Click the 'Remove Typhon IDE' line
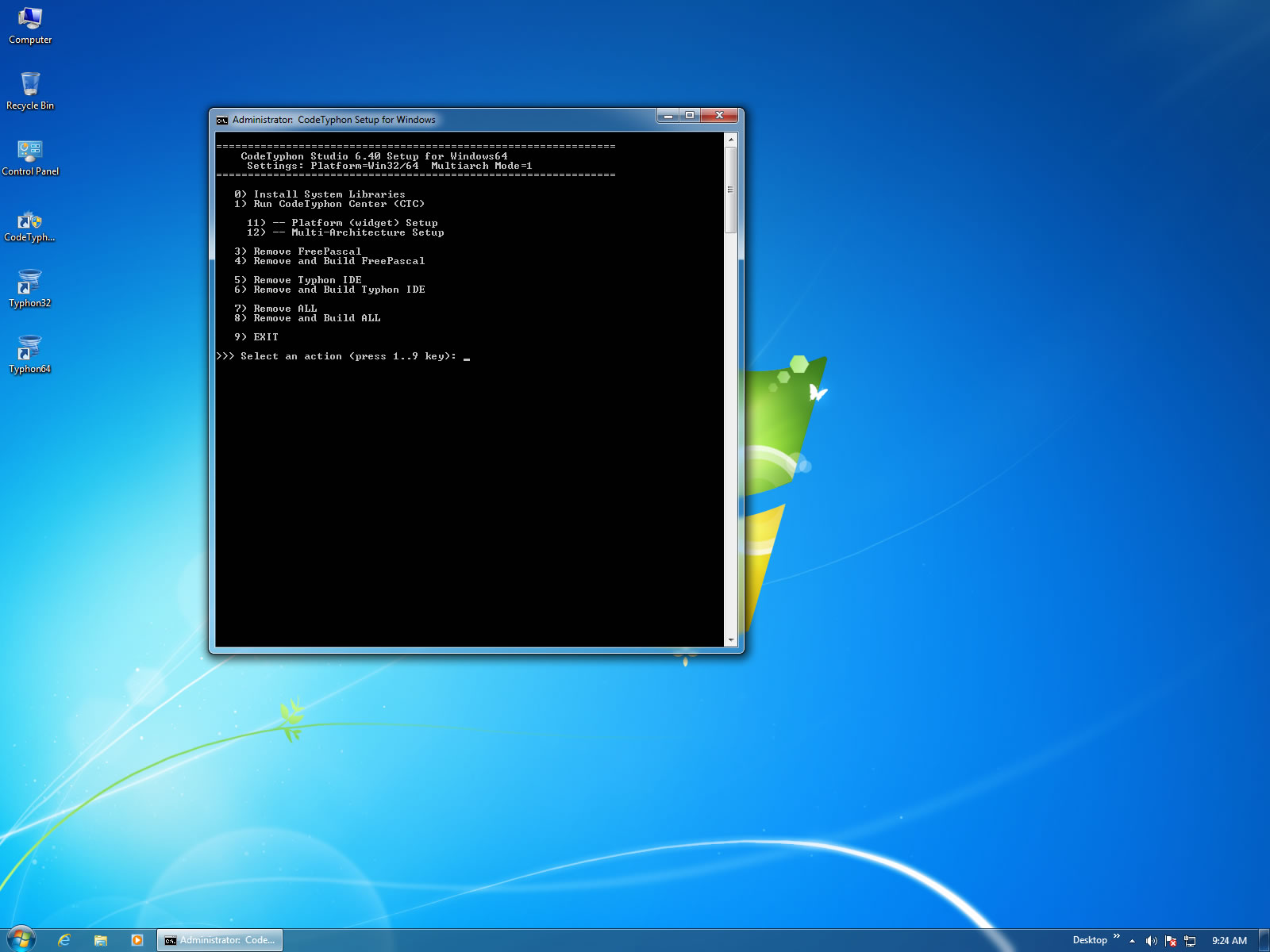Image resolution: width=1270 pixels, height=952 pixels. pyautogui.click(x=298, y=280)
